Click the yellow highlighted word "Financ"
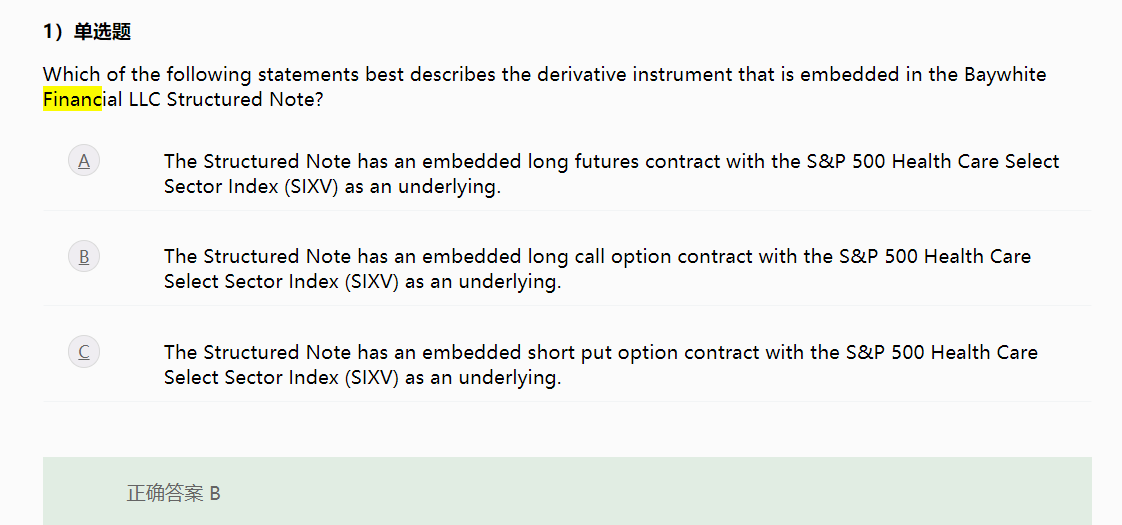 pyautogui.click(x=72, y=100)
